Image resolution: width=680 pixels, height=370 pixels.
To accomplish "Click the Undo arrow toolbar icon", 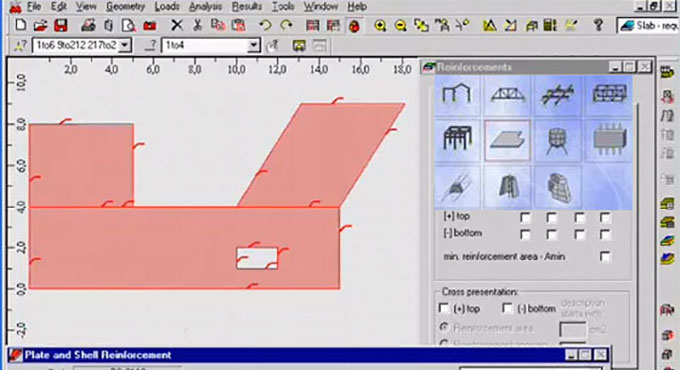I will [x=265, y=26].
